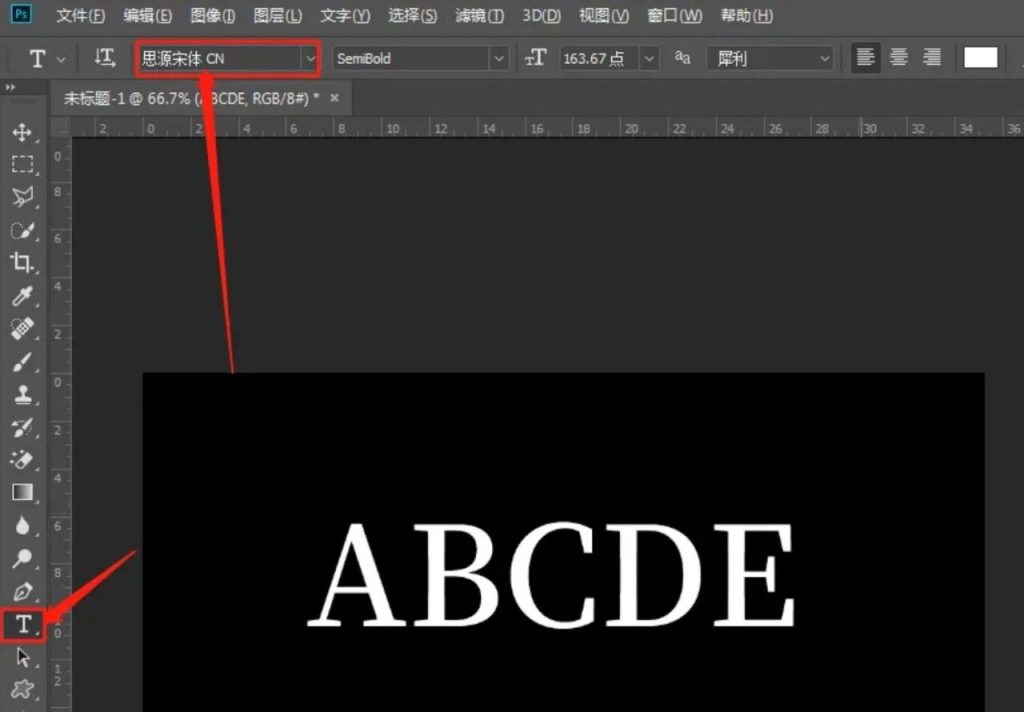Switch to the 未标题-1 document tab

pyautogui.click(x=190, y=98)
